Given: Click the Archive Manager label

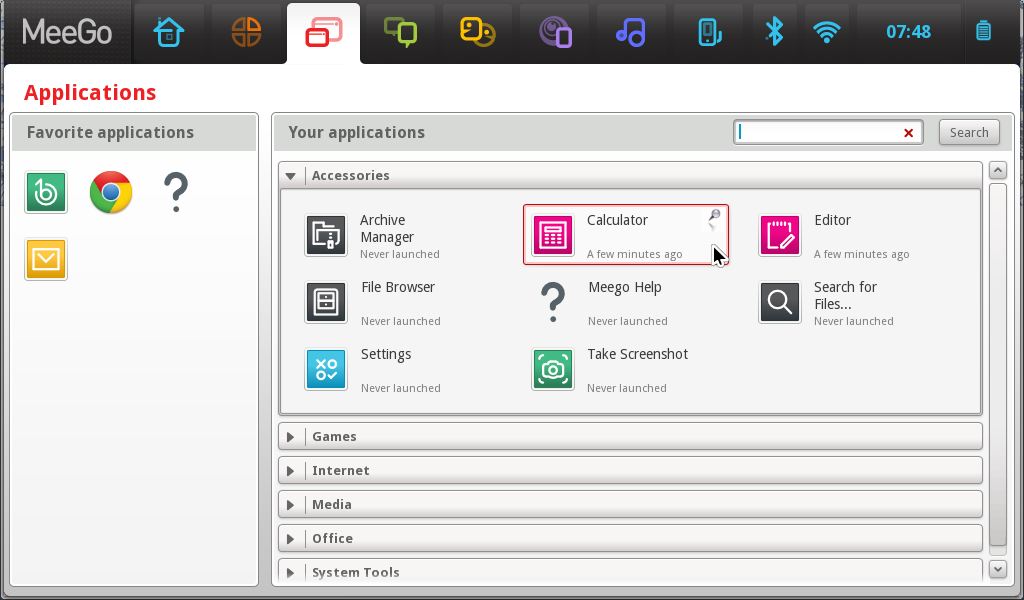Looking at the screenshot, I should click(387, 229).
